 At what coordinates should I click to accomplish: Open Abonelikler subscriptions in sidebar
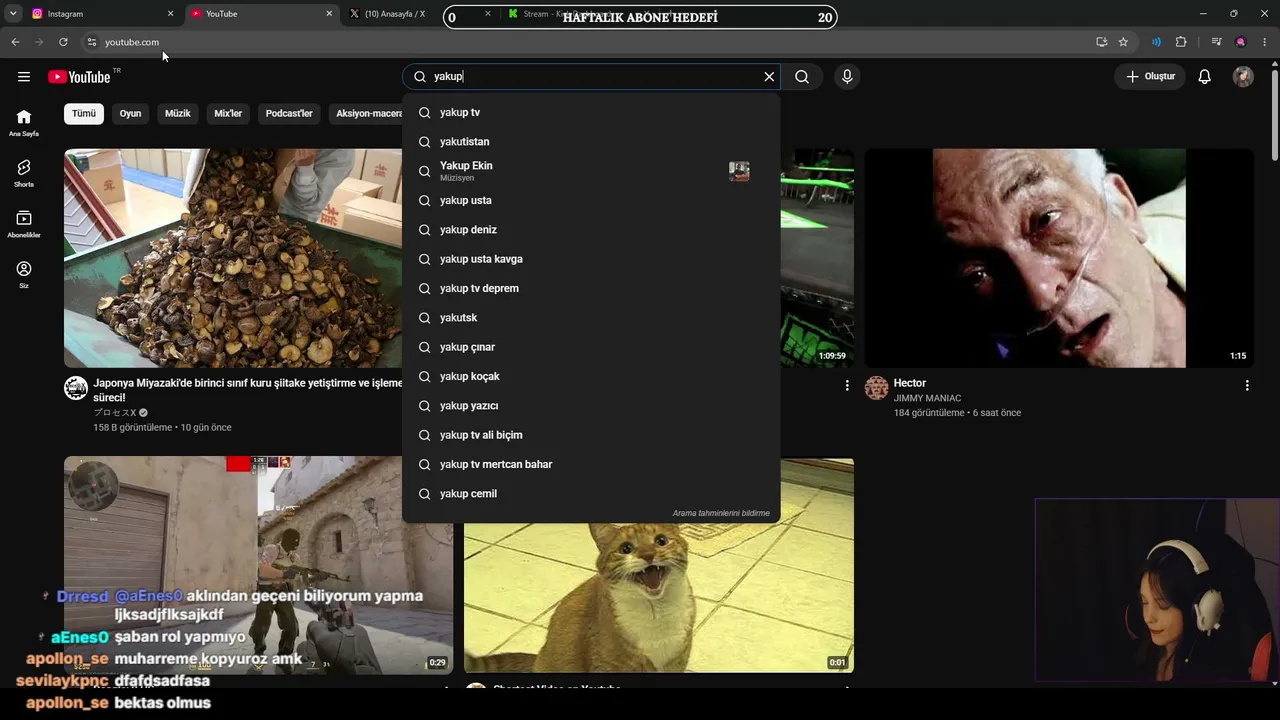[x=24, y=224]
